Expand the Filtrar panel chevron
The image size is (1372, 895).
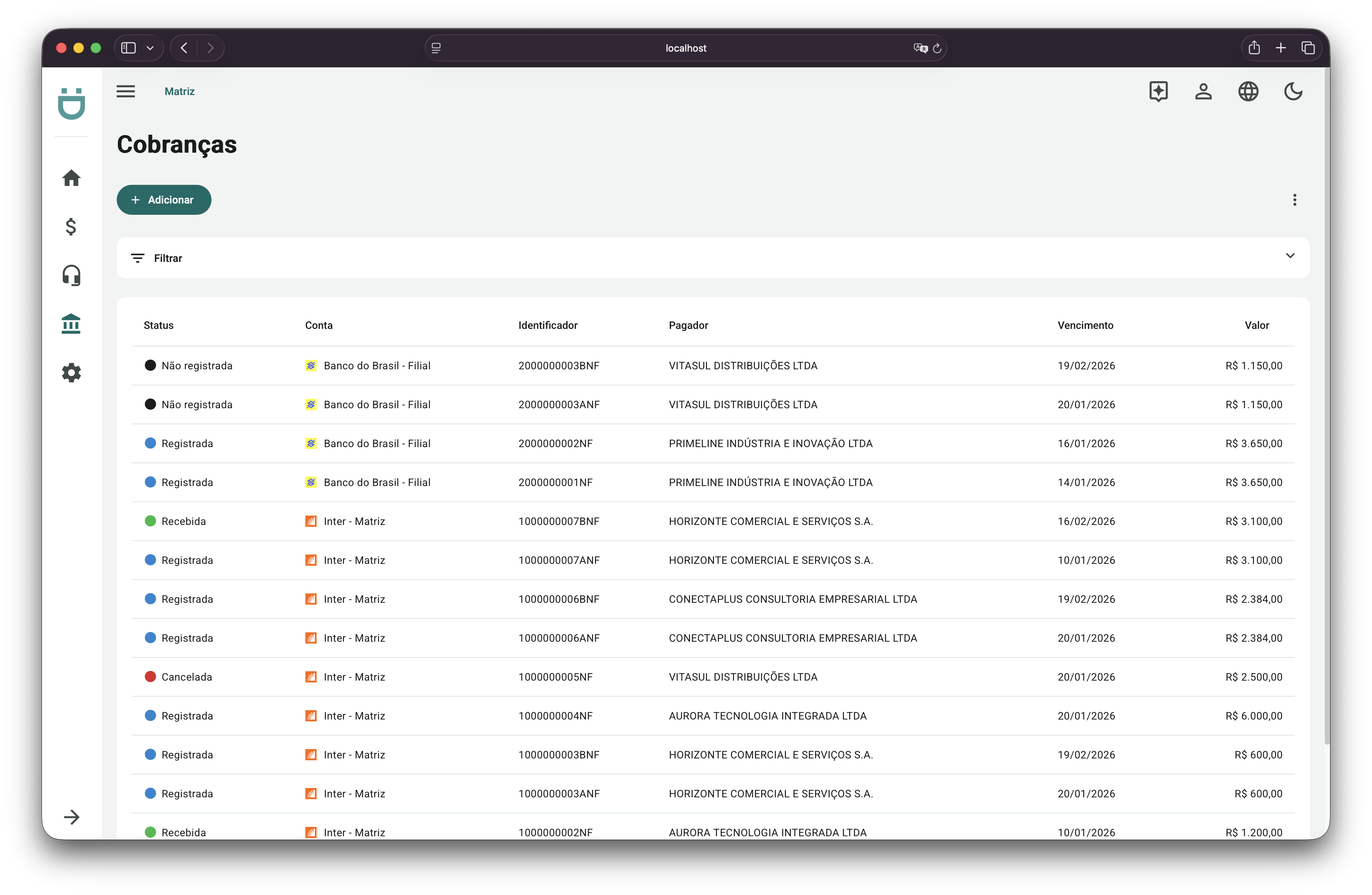[1290, 256]
